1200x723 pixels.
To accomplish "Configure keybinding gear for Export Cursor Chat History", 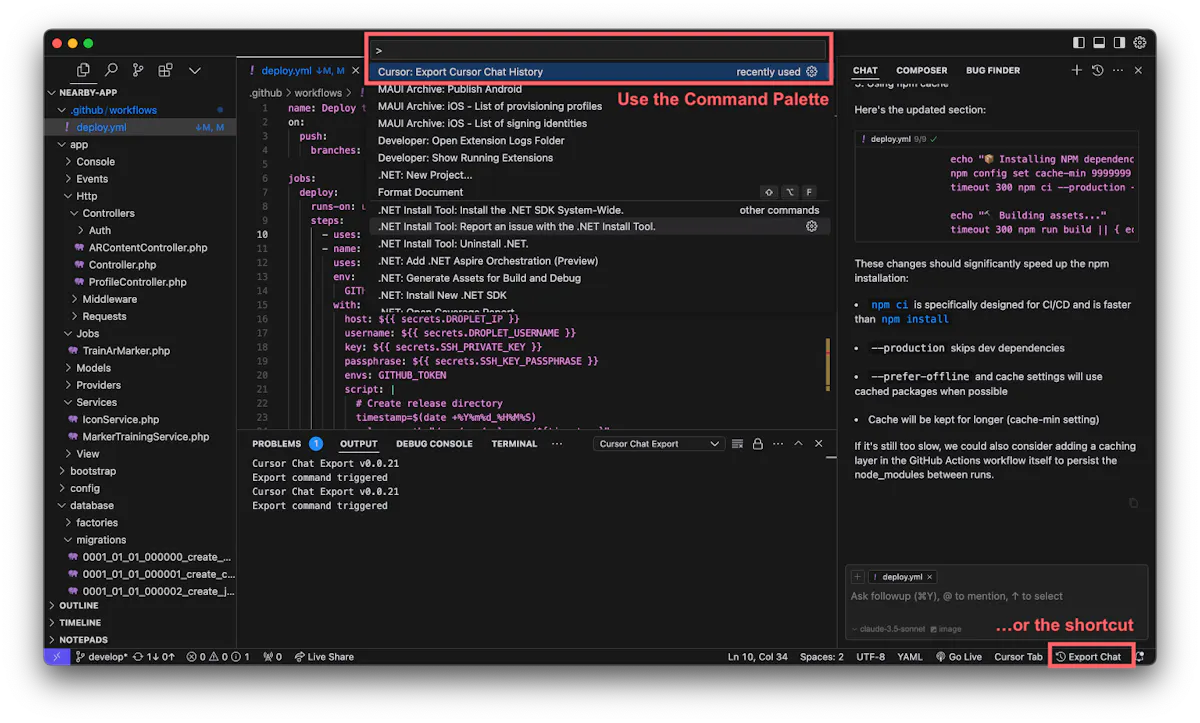I will pos(812,72).
